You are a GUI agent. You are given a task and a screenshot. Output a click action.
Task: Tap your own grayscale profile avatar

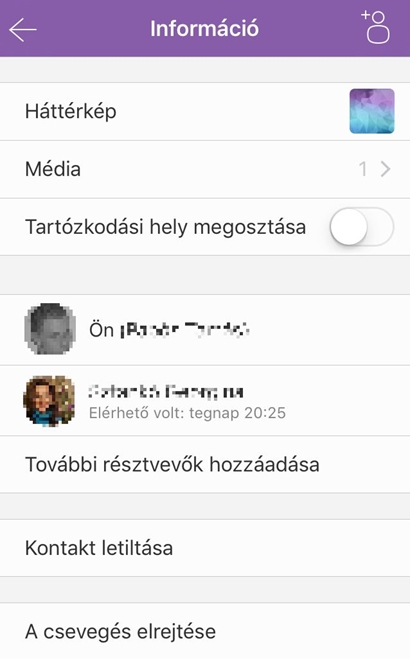coord(50,329)
